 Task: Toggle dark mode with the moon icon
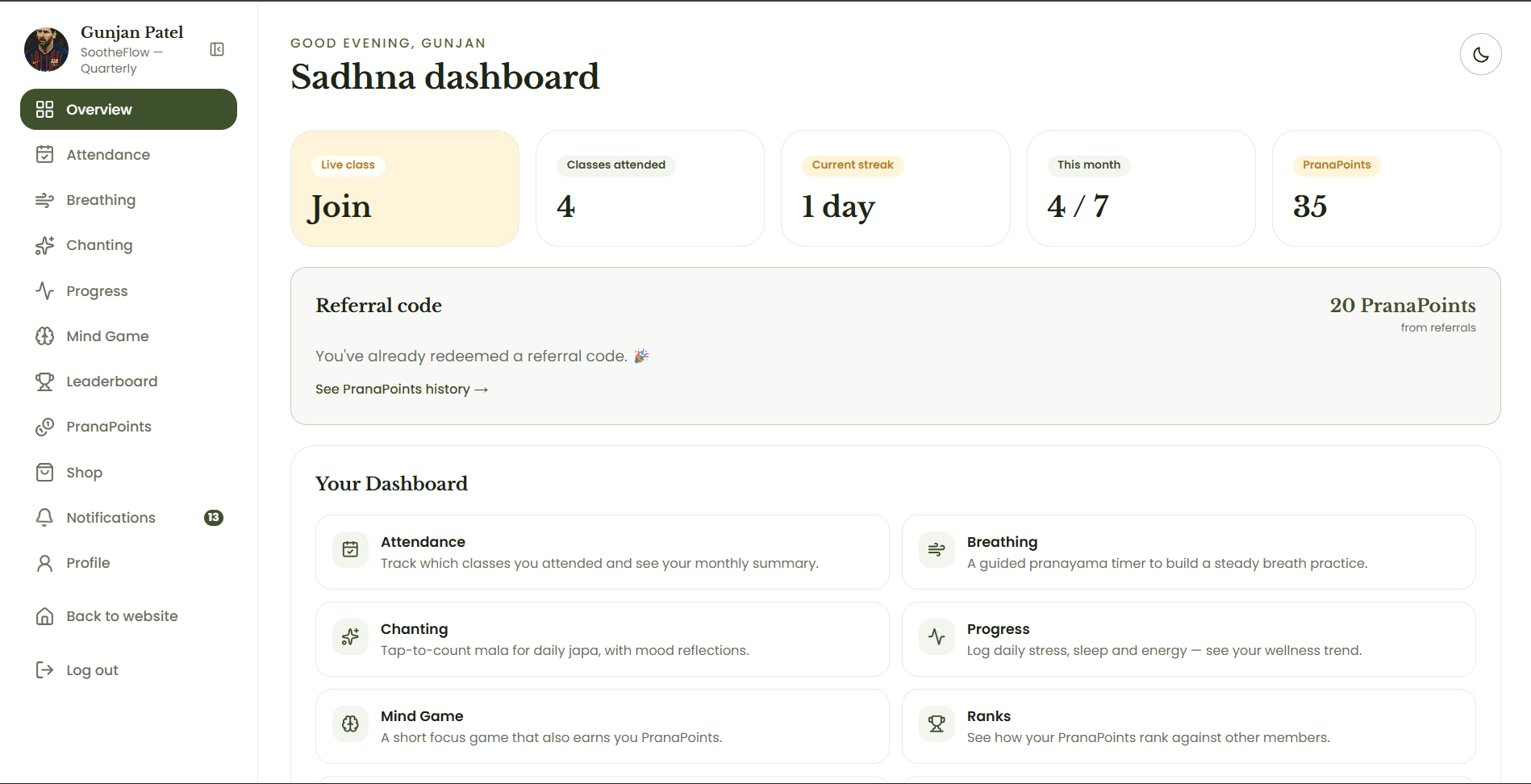tap(1480, 54)
